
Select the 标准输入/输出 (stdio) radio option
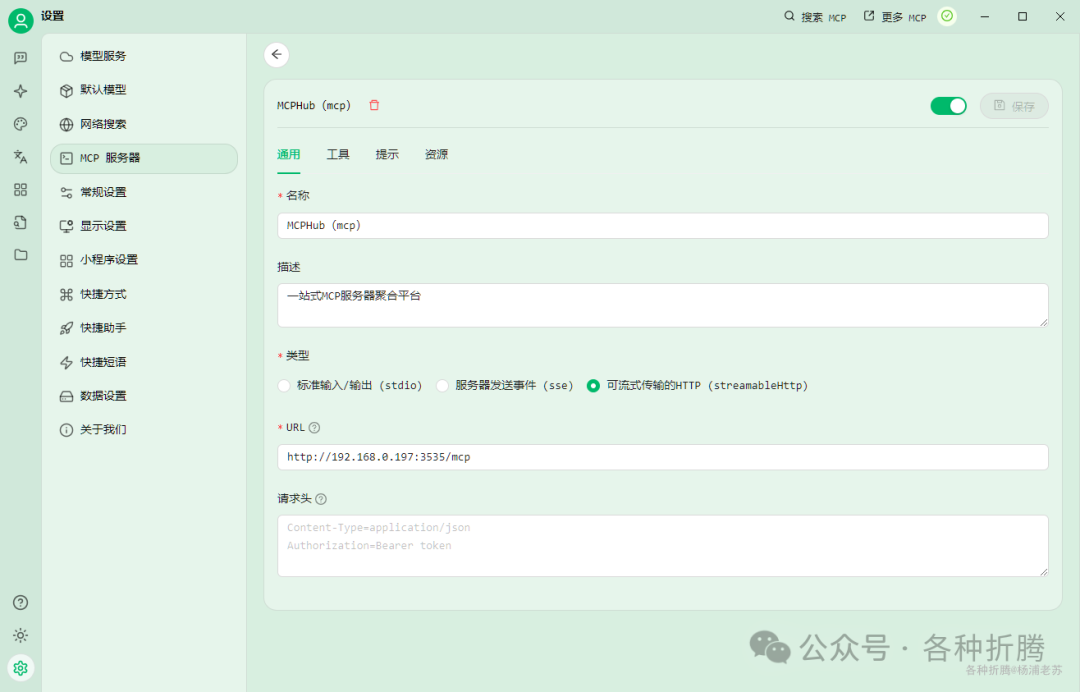(284, 386)
